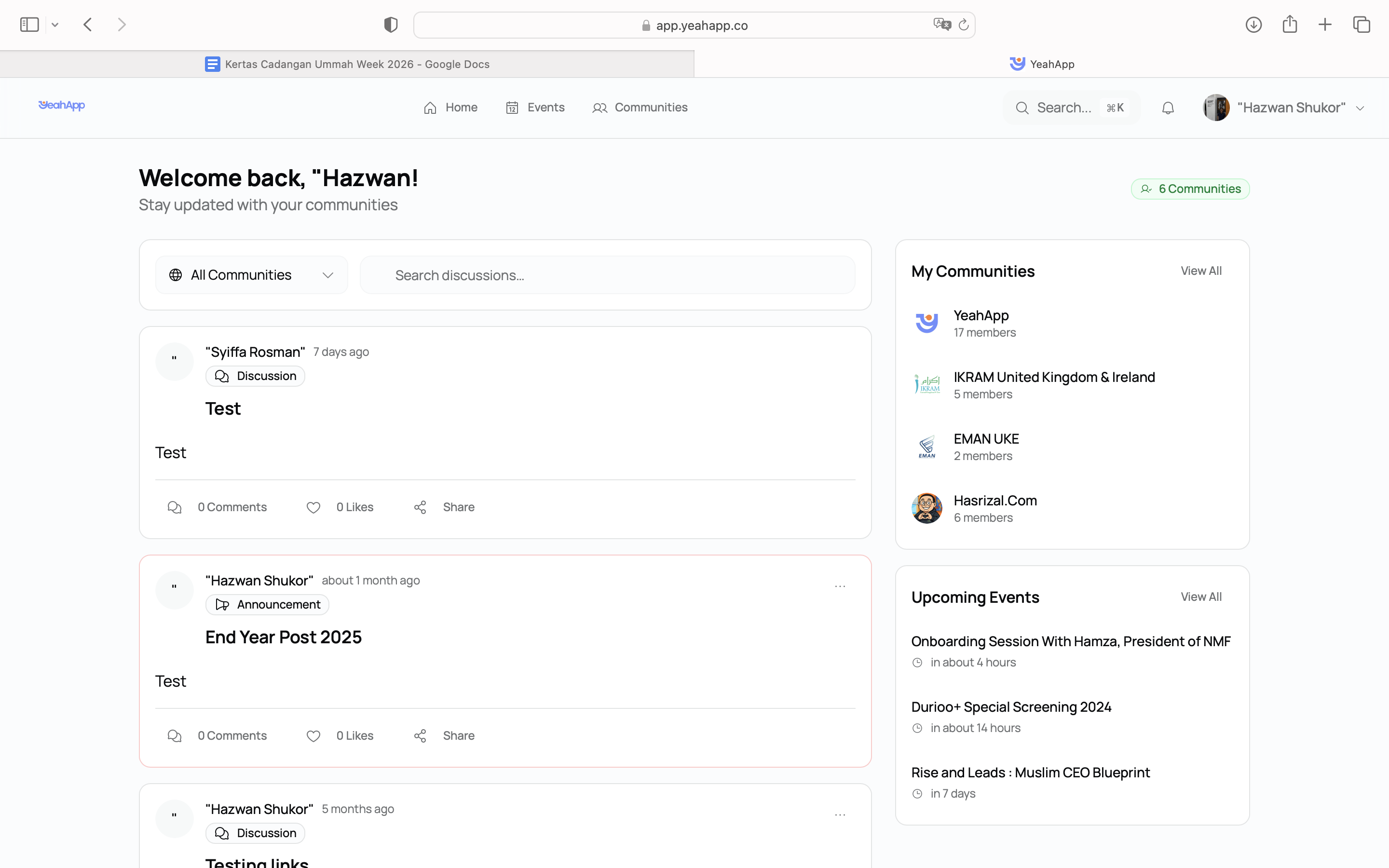This screenshot has width=1389, height=868.
Task: Open the Share icon on Syiffa's Test post
Action: click(x=421, y=507)
